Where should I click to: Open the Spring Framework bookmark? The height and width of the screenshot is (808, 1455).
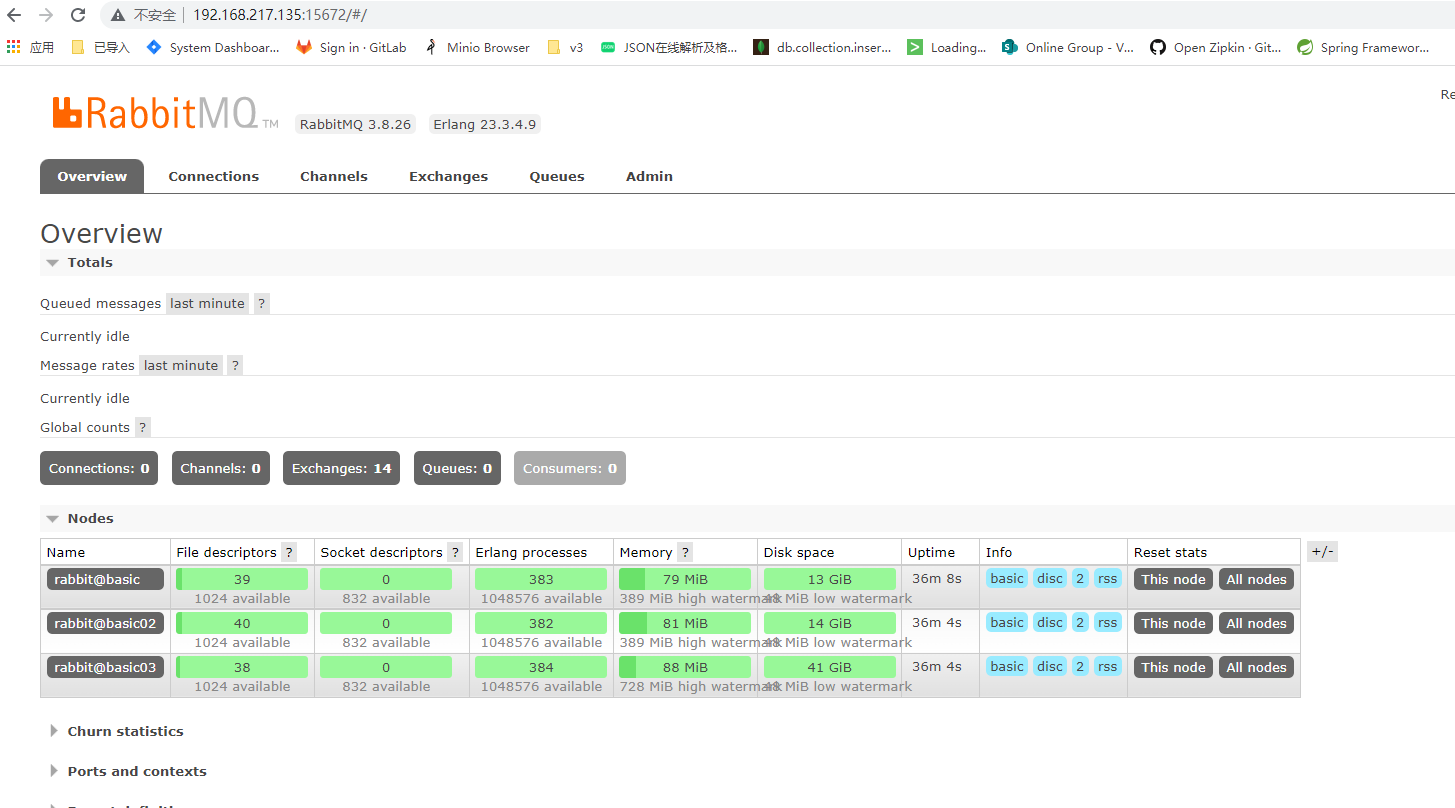[1363, 47]
